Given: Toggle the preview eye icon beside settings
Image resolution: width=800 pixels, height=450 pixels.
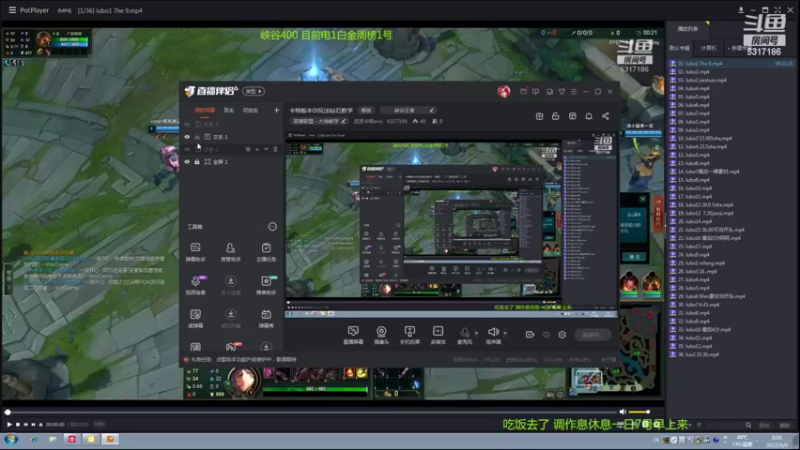Looking at the screenshot, I should tap(546, 335).
